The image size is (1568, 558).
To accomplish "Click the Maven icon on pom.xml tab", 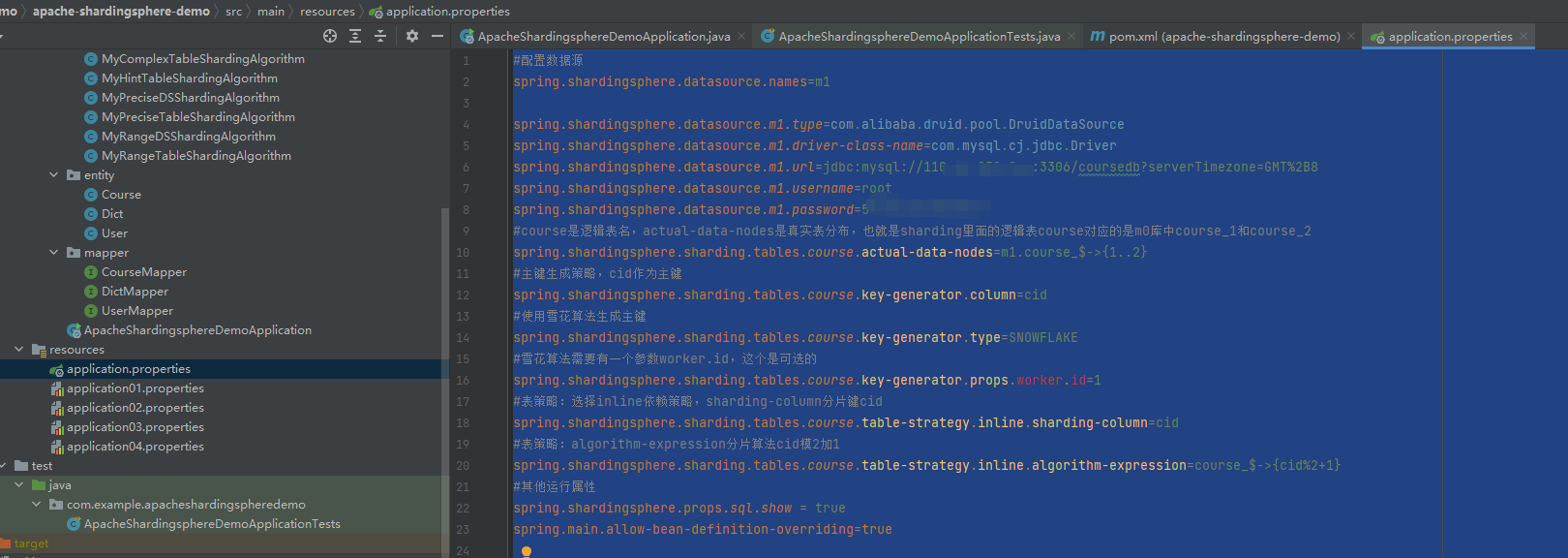I will (x=1098, y=36).
